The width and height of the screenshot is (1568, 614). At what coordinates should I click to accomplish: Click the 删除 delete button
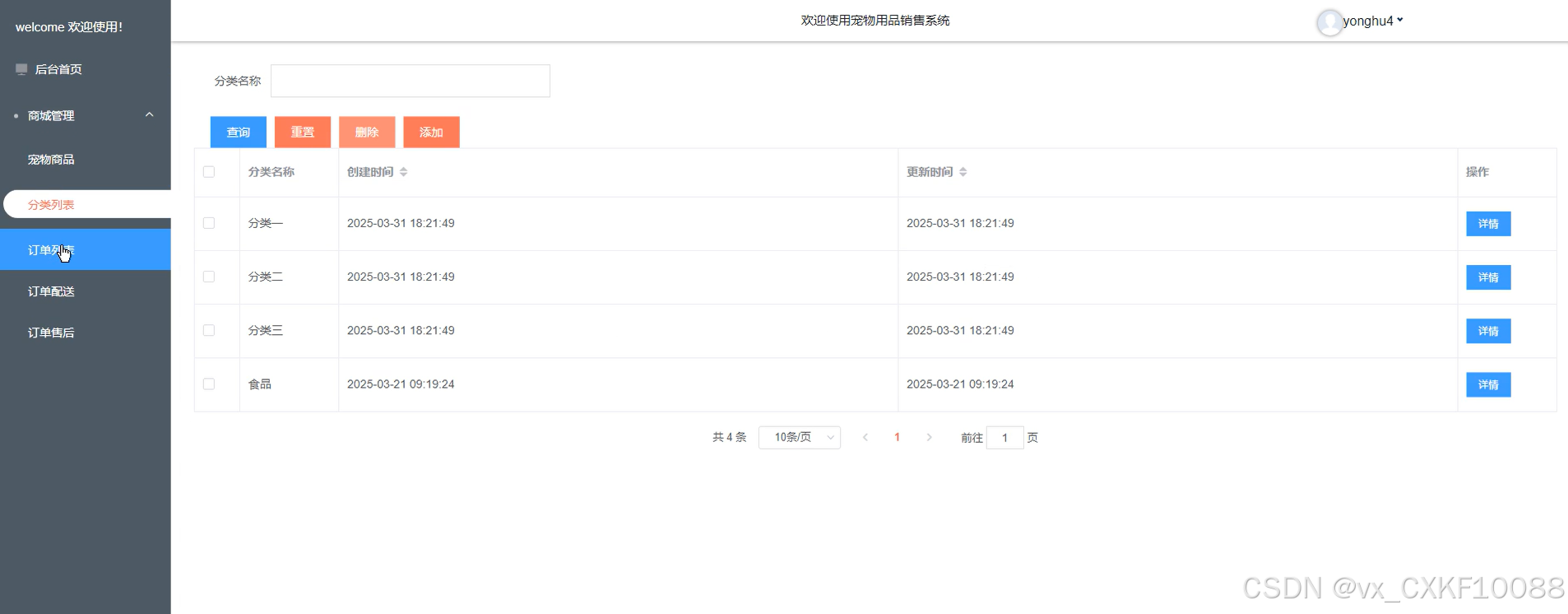(x=367, y=133)
